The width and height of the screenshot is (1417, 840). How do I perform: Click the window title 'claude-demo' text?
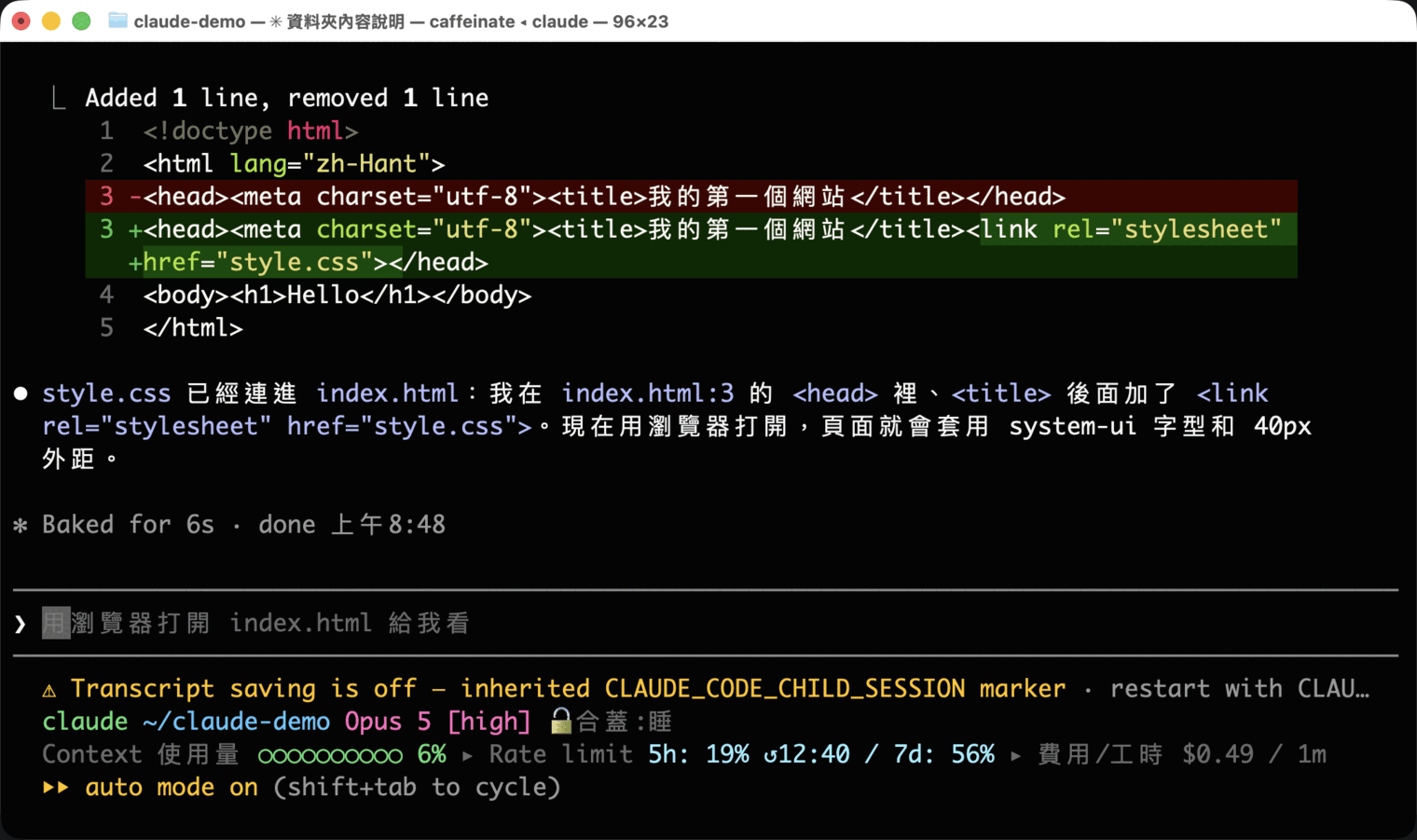point(189,21)
